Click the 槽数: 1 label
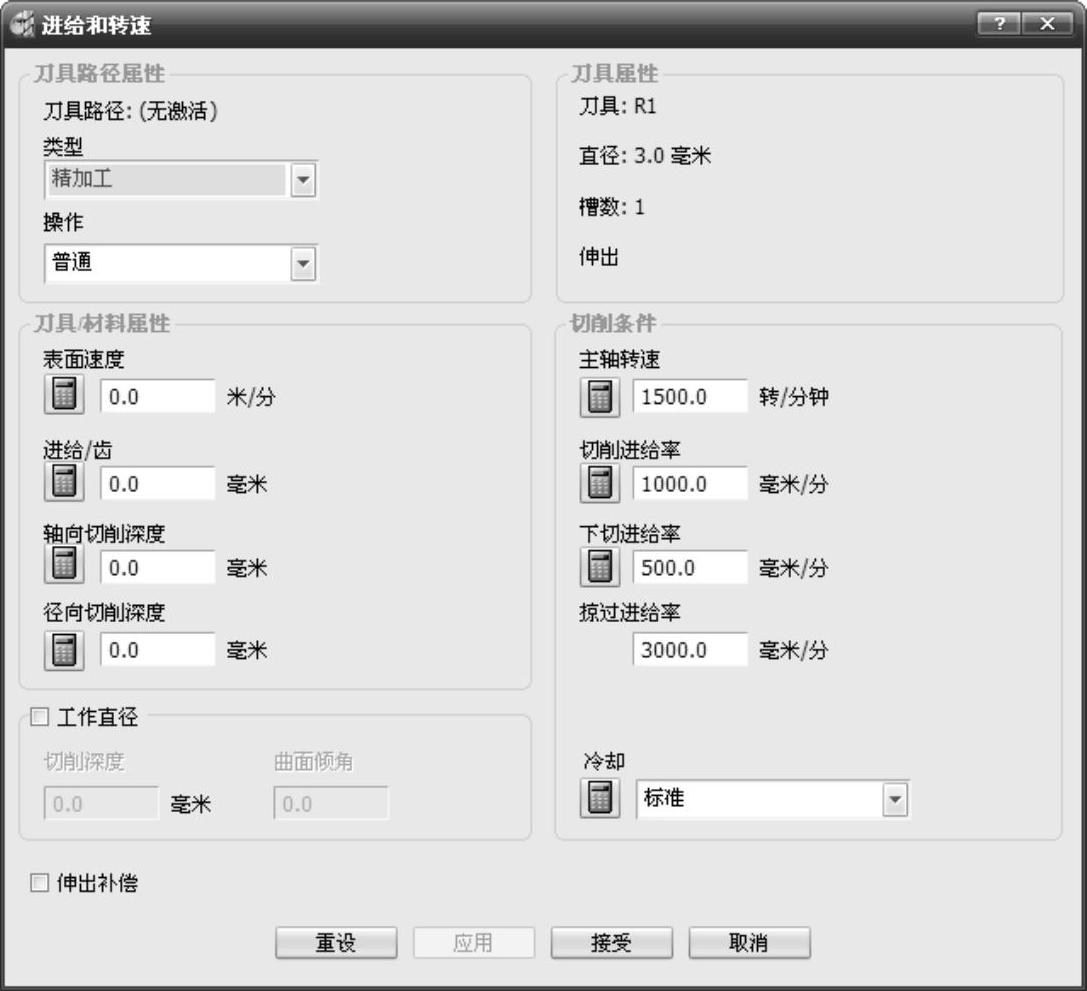 pyautogui.click(x=612, y=207)
